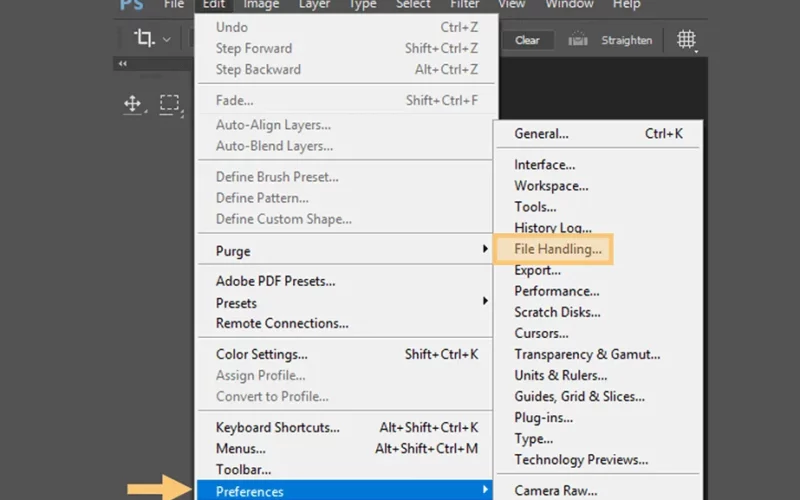Open Workspace... preferences
800x500 pixels.
[x=598, y=186]
